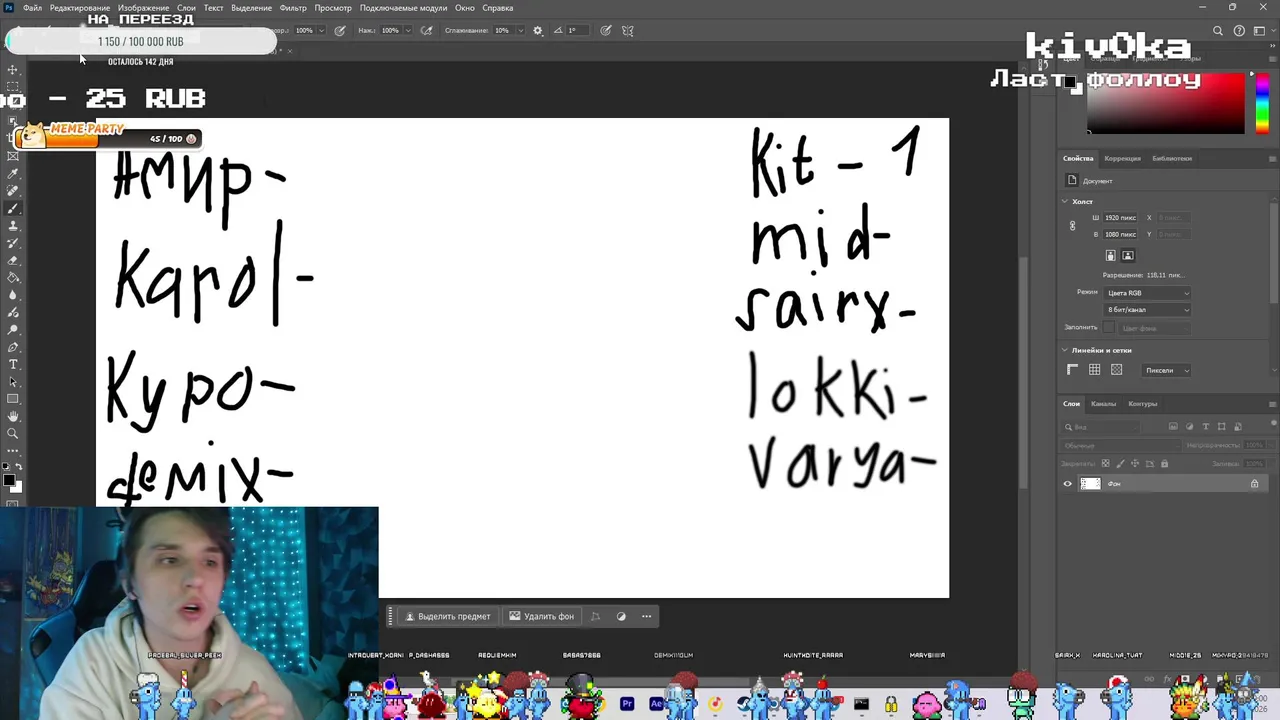Open the Режим Цвета RGB dropdown
The width and height of the screenshot is (1280, 720).
pos(1148,293)
